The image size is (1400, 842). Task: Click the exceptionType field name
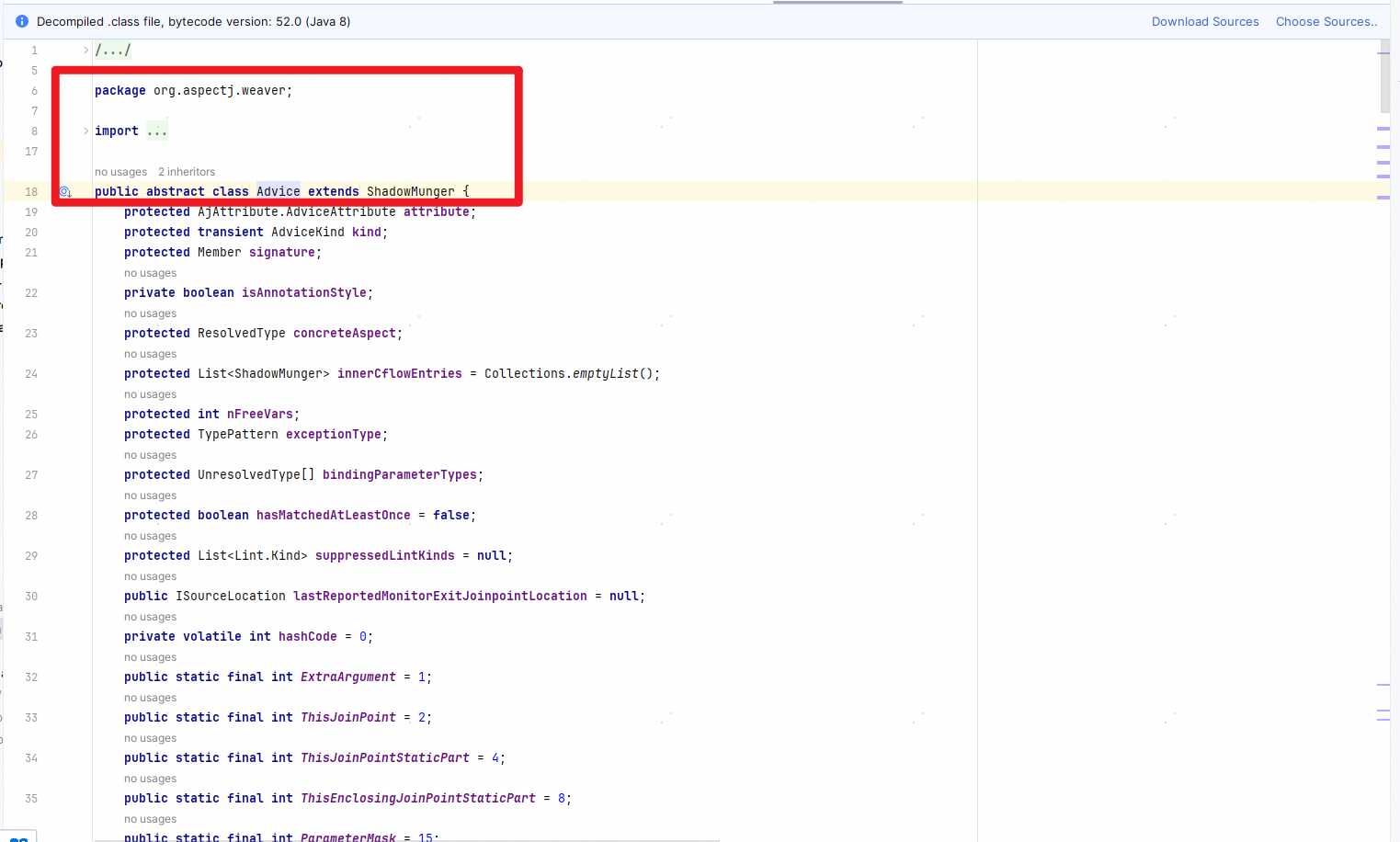334,435
